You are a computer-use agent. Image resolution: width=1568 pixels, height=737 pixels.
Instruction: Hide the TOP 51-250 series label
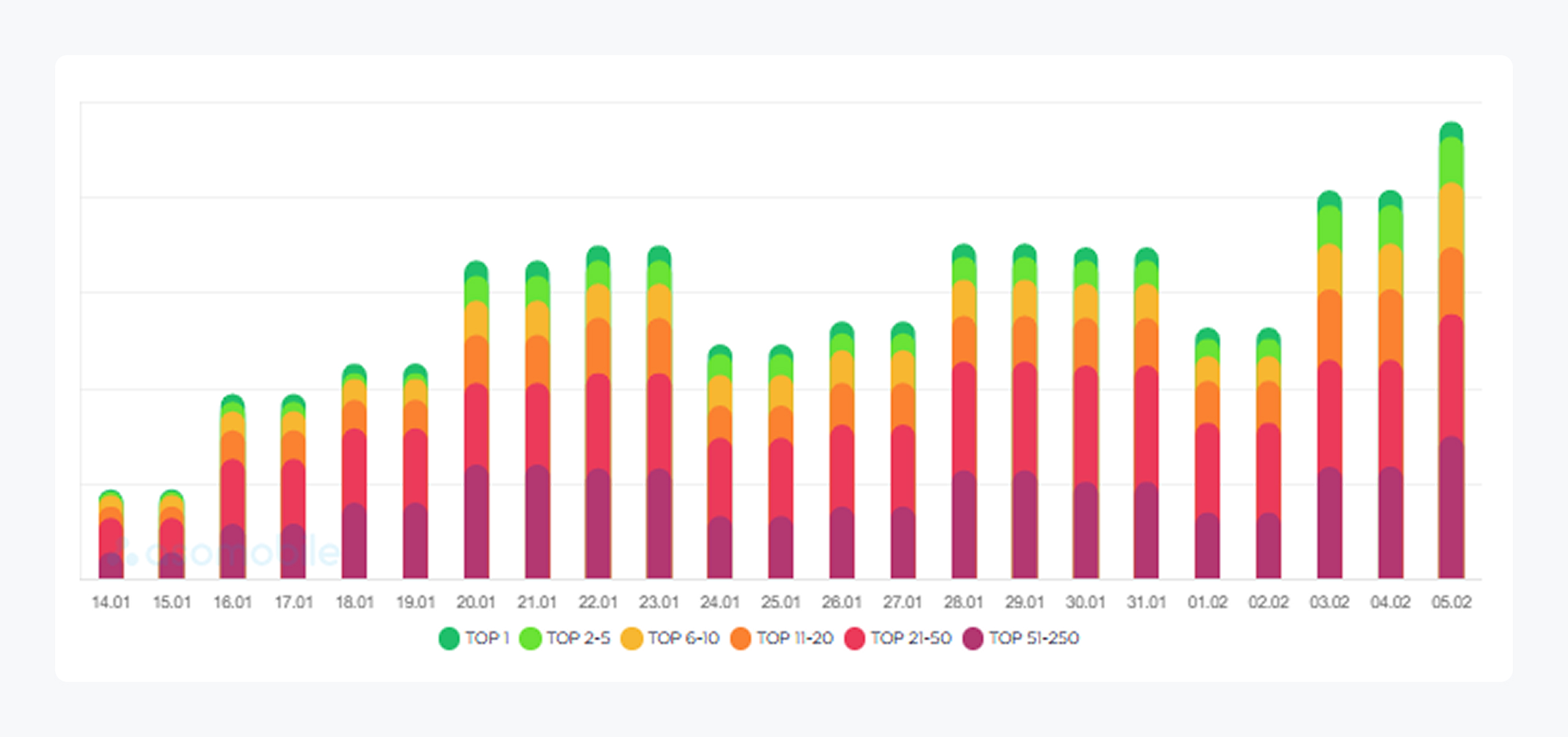click(x=1034, y=638)
